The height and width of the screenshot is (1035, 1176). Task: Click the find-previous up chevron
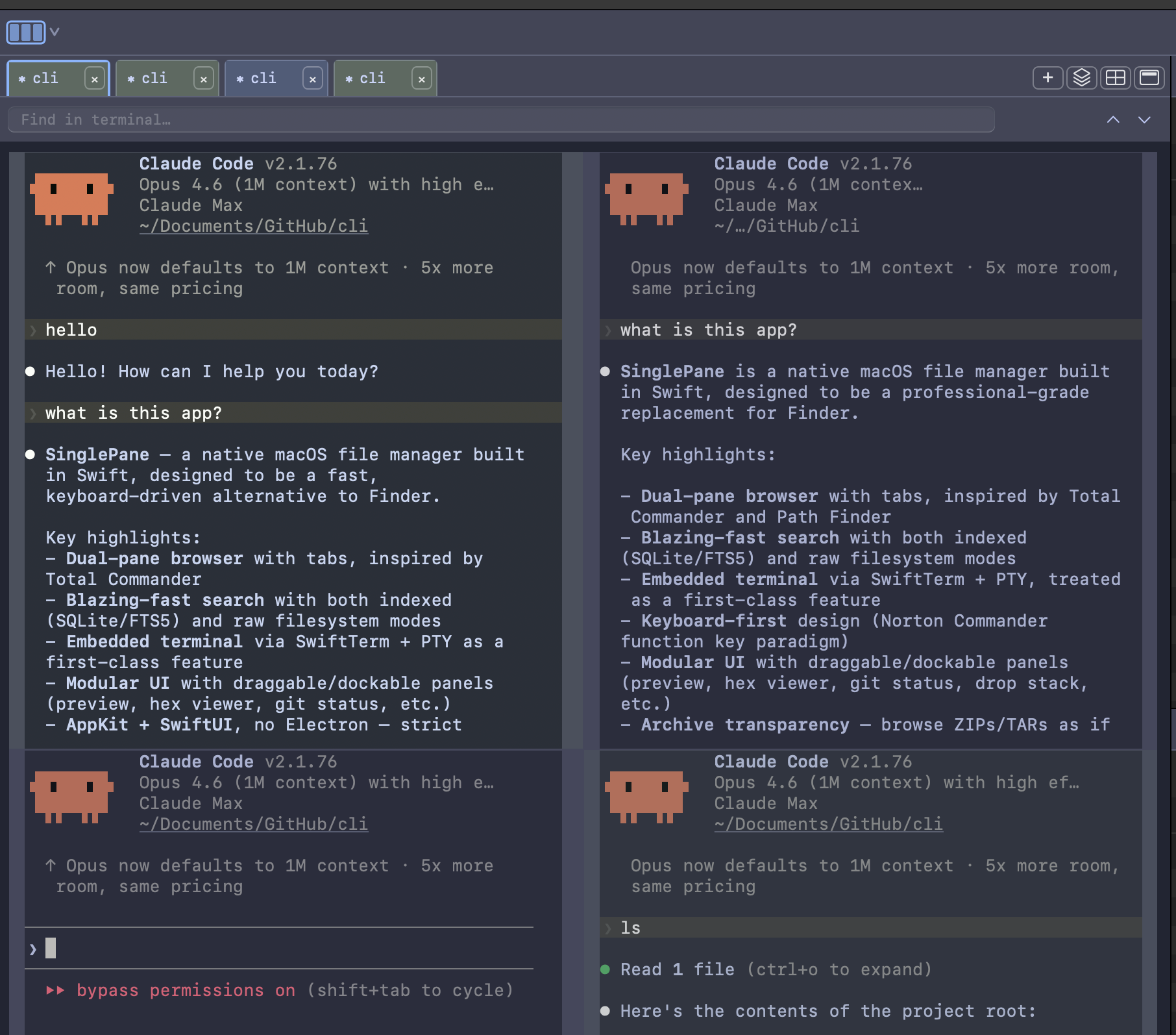pos(1114,119)
